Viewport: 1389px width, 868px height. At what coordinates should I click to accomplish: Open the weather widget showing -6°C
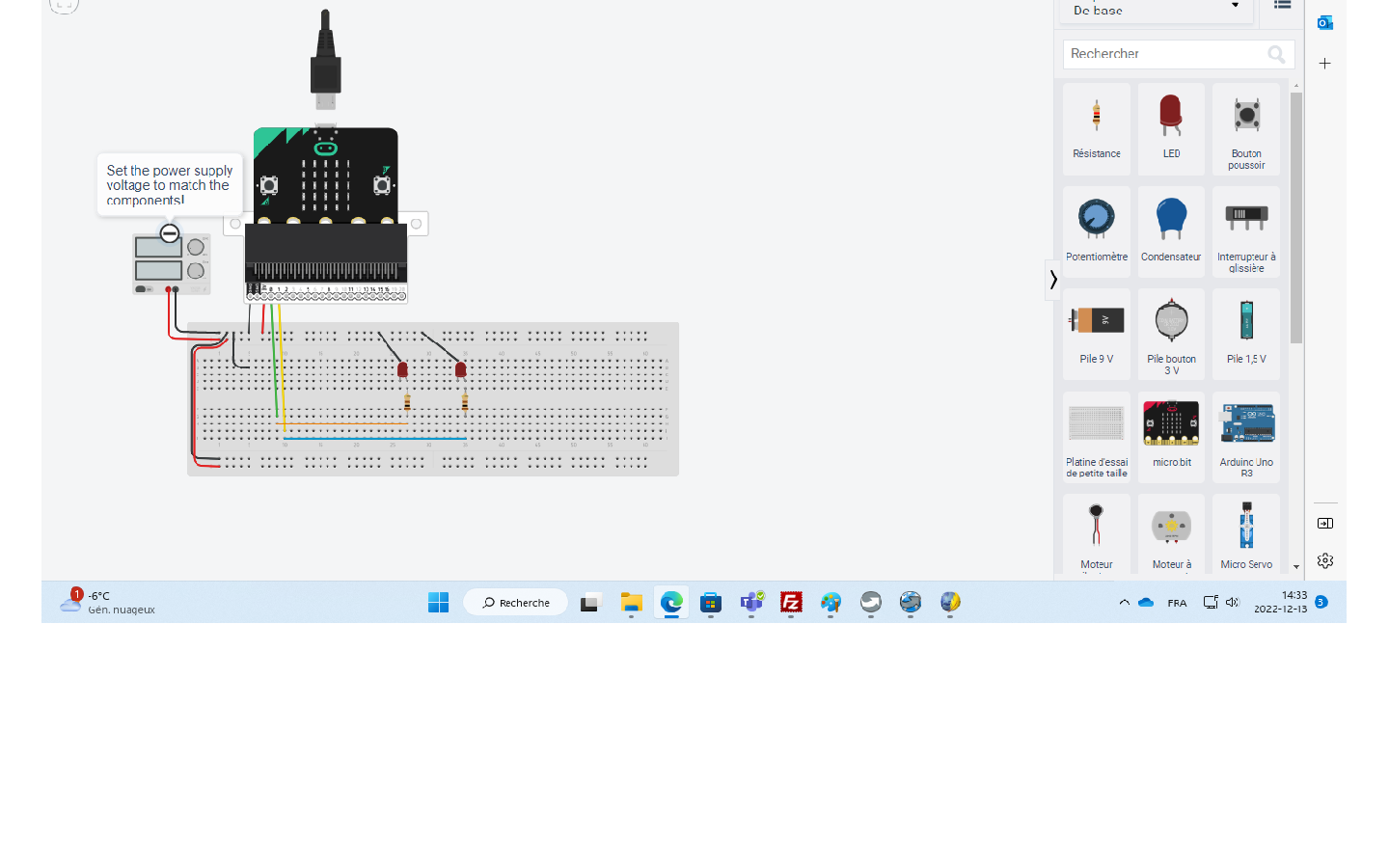pyautogui.click(x=108, y=603)
